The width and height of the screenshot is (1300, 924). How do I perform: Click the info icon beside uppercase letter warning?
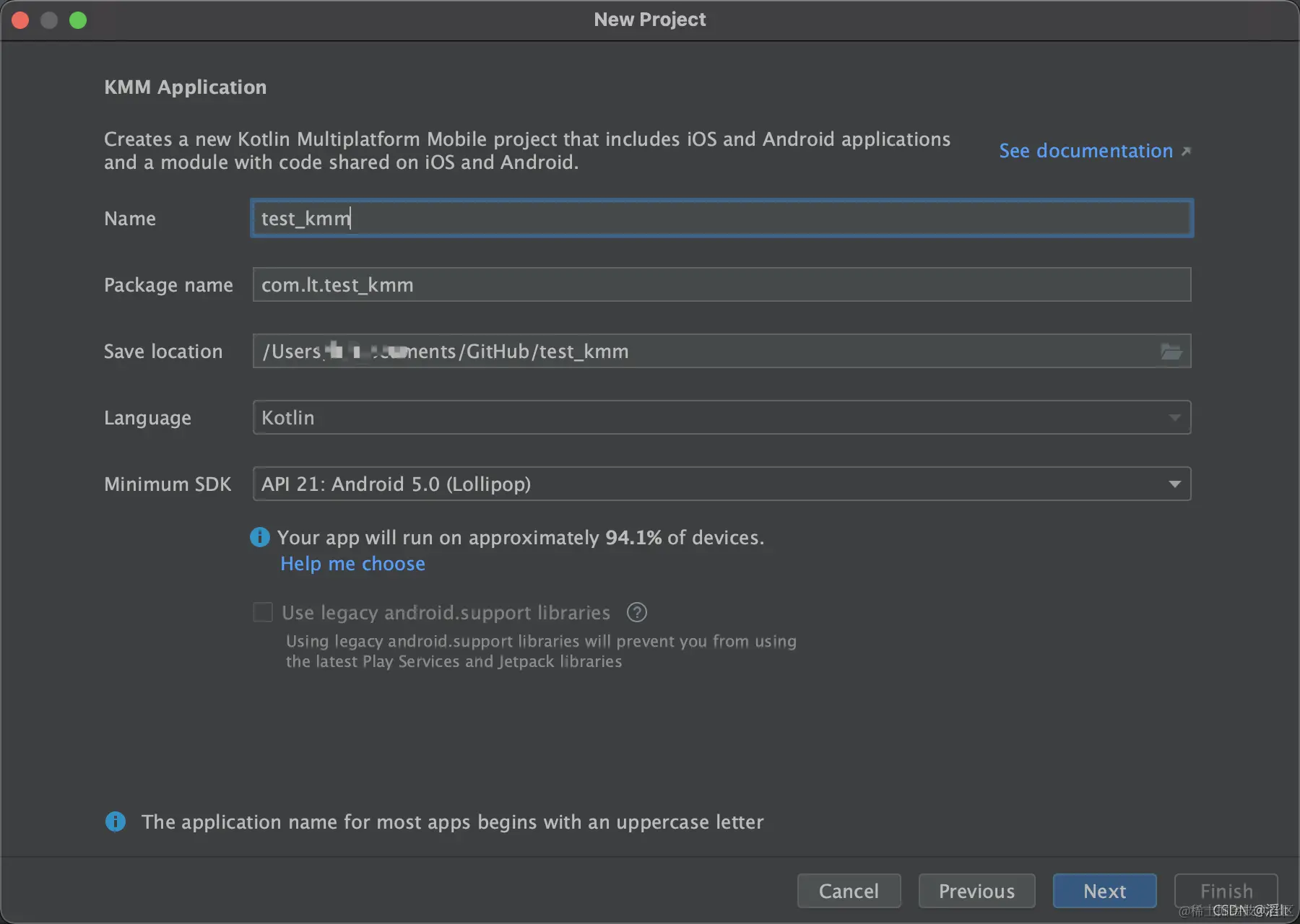click(116, 821)
